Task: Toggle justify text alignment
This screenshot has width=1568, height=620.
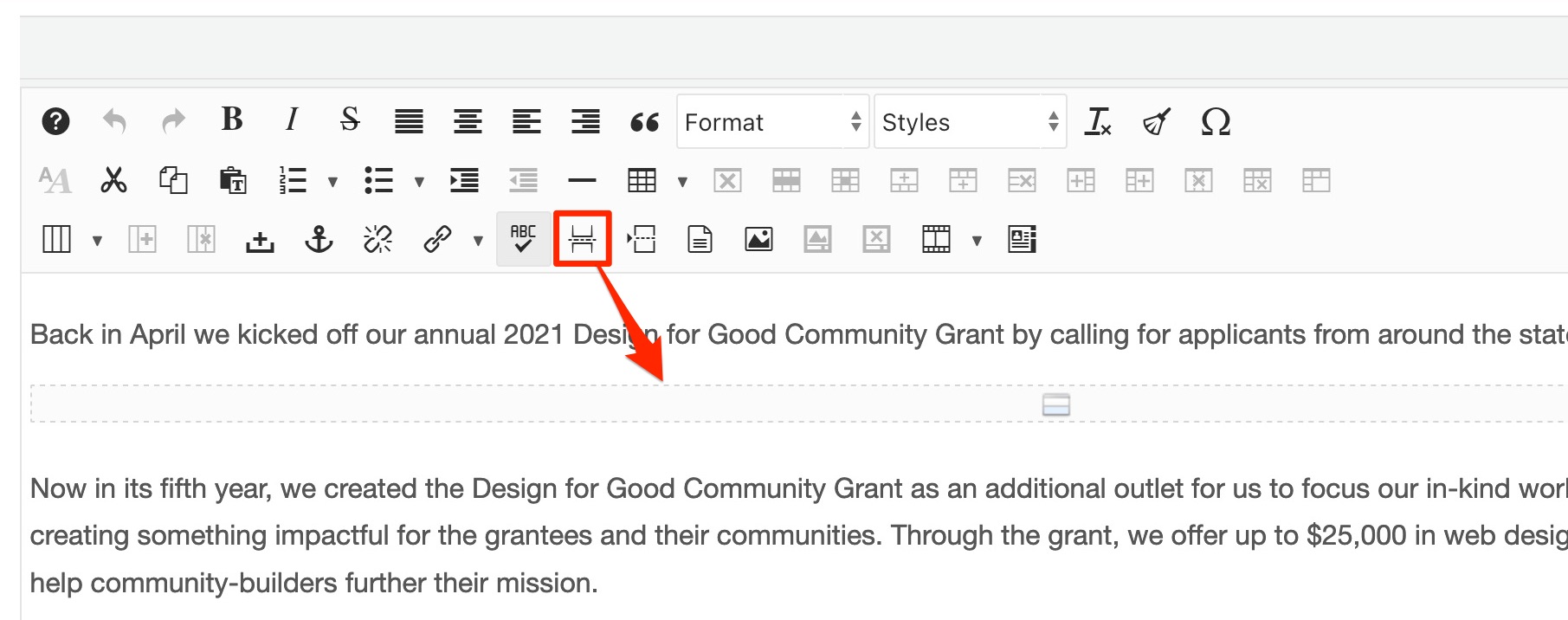Action: pos(409,121)
